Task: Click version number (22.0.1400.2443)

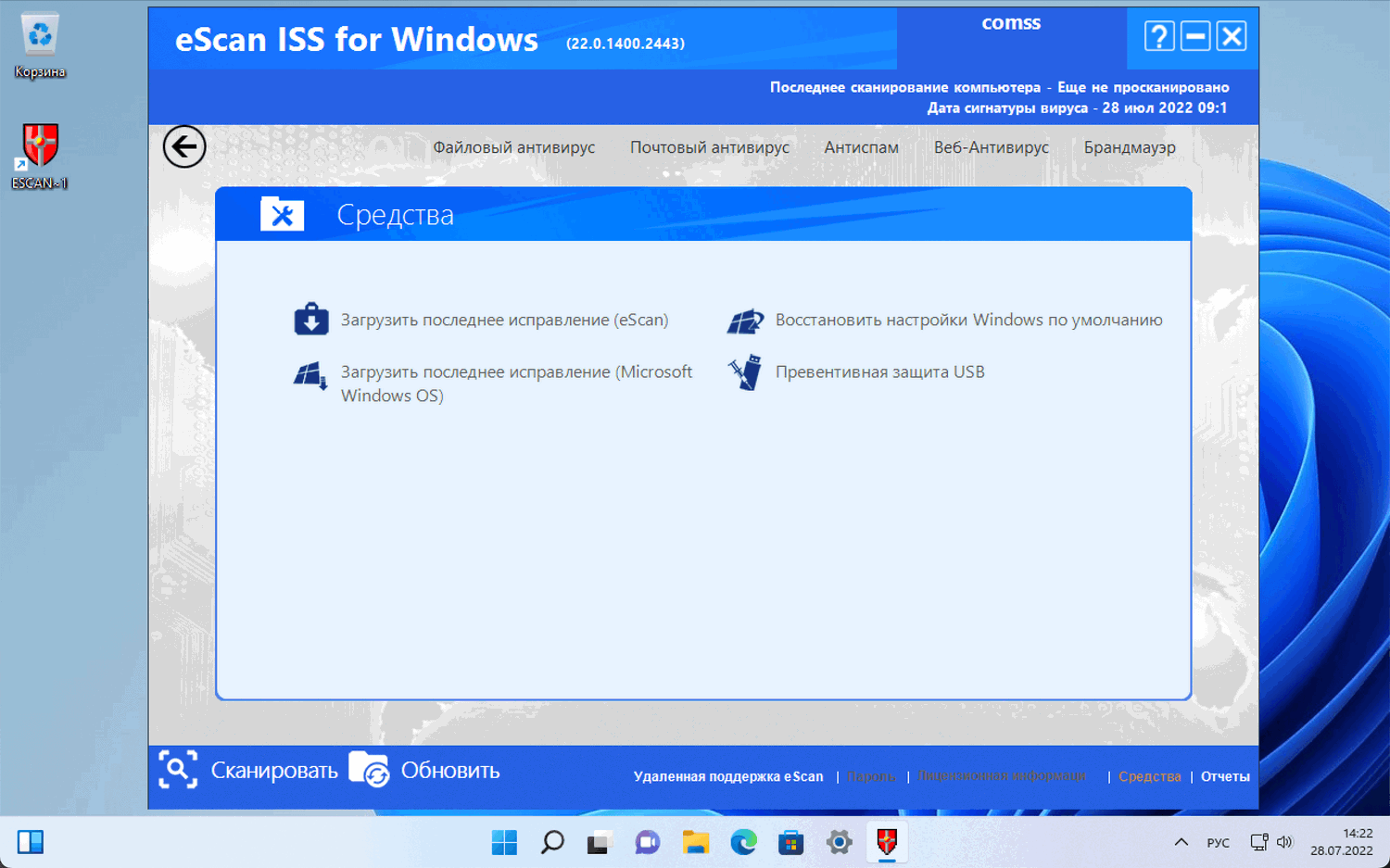Action: 625,44
